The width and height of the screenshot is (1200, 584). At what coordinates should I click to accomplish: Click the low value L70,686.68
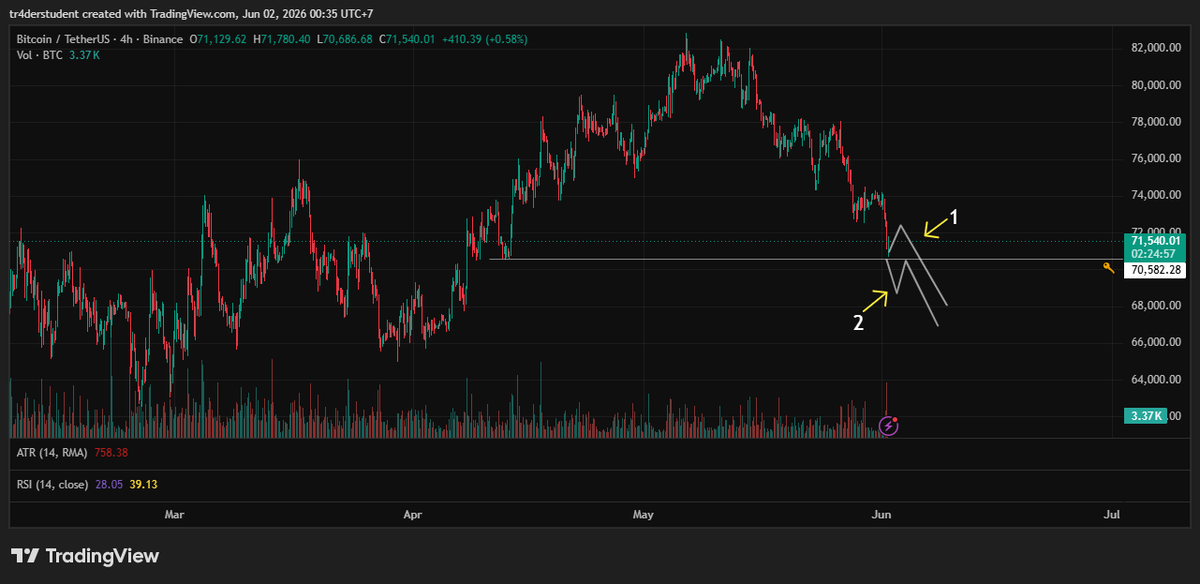344,39
